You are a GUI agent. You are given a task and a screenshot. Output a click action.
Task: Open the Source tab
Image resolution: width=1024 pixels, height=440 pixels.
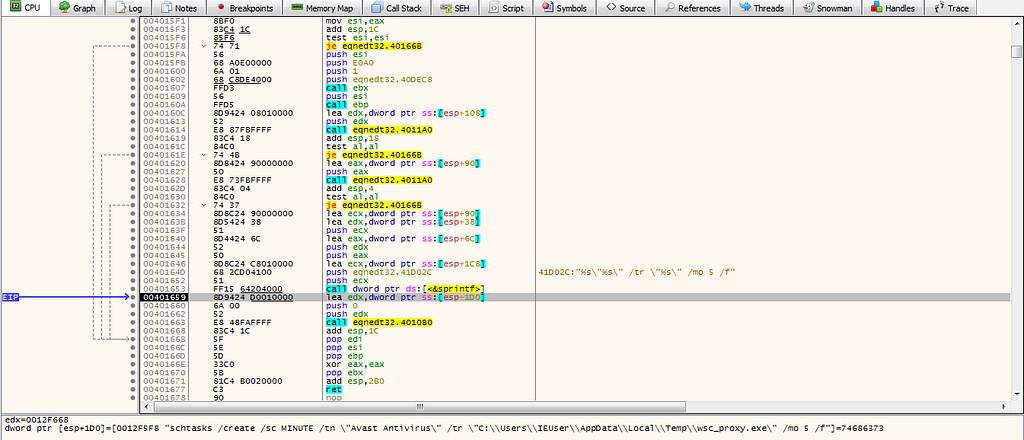(626, 8)
